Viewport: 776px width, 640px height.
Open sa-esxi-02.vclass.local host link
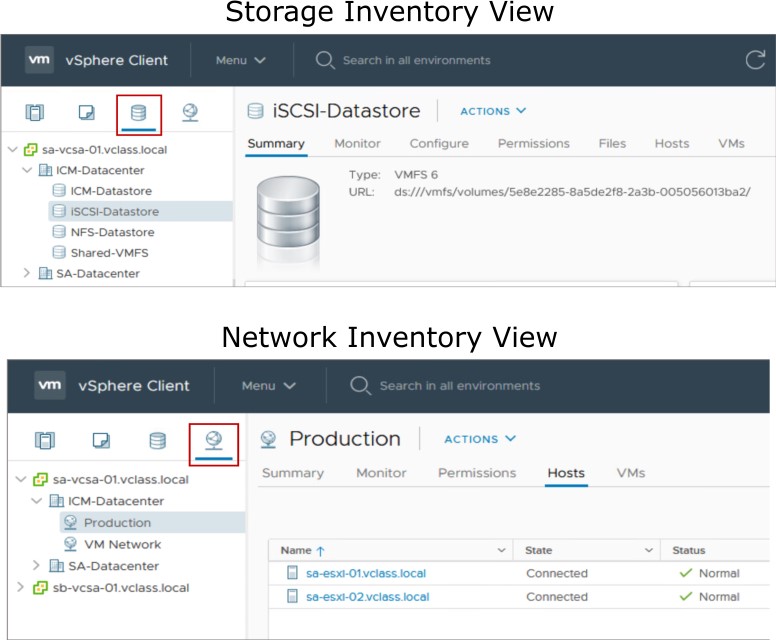coord(368,597)
